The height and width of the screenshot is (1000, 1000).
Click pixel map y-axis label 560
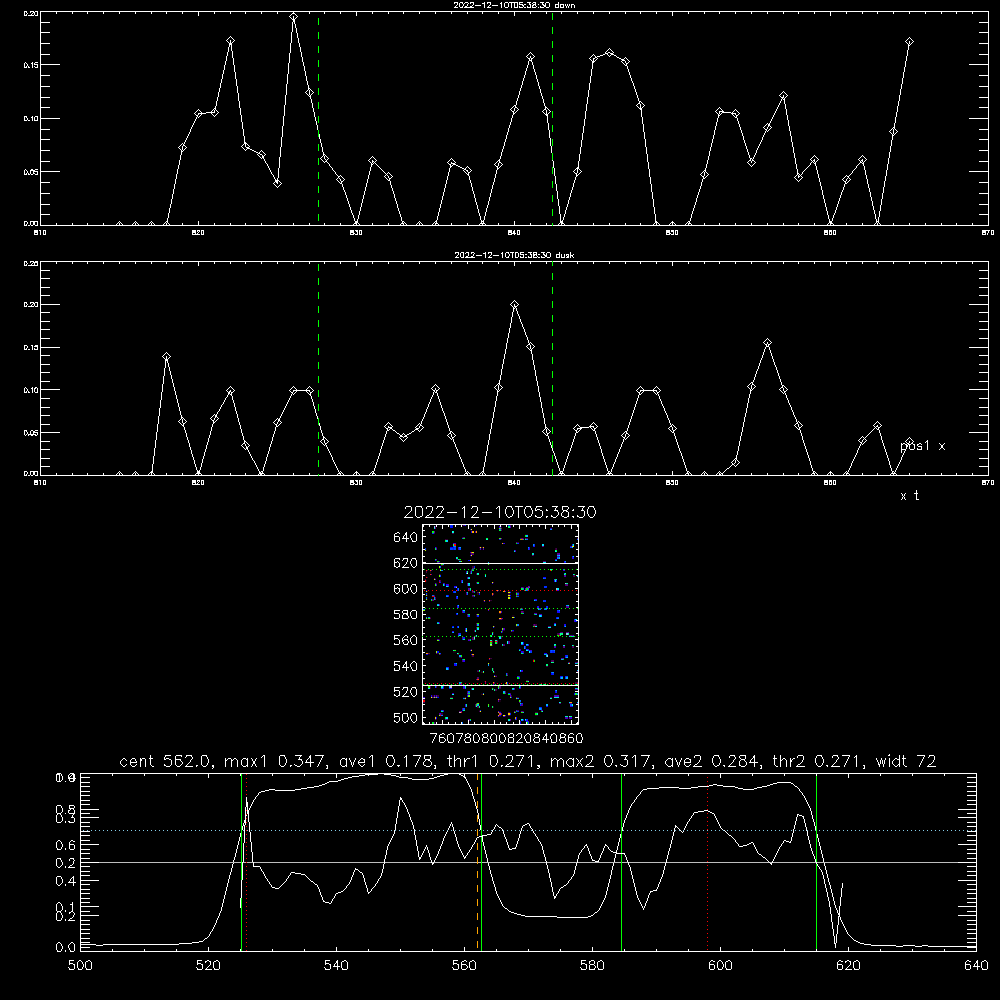406,640
